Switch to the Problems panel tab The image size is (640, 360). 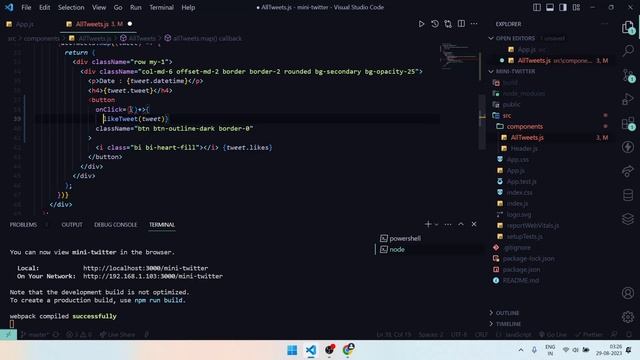(x=23, y=225)
